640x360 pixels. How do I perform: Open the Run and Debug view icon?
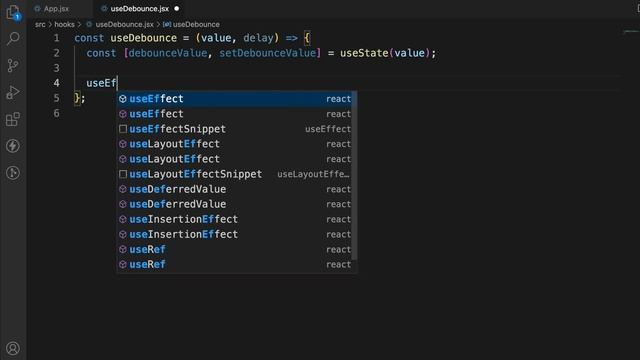(13, 92)
